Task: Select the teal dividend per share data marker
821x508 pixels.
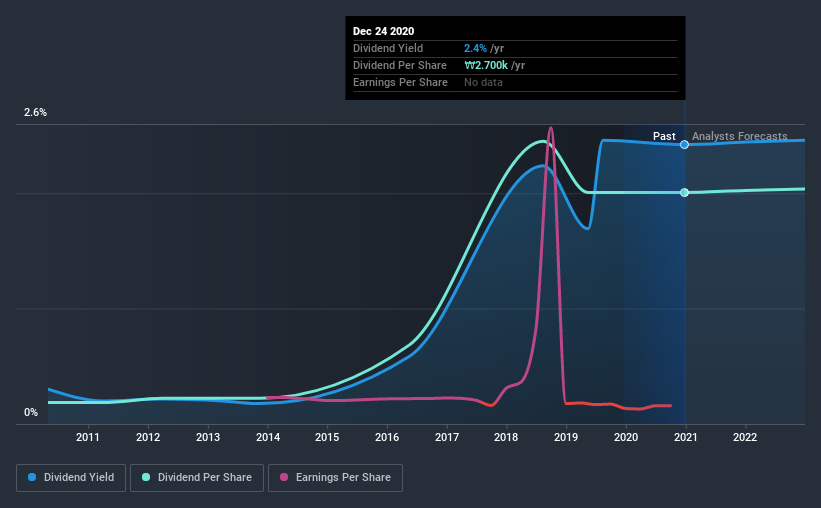Action: [x=684, y=193]
